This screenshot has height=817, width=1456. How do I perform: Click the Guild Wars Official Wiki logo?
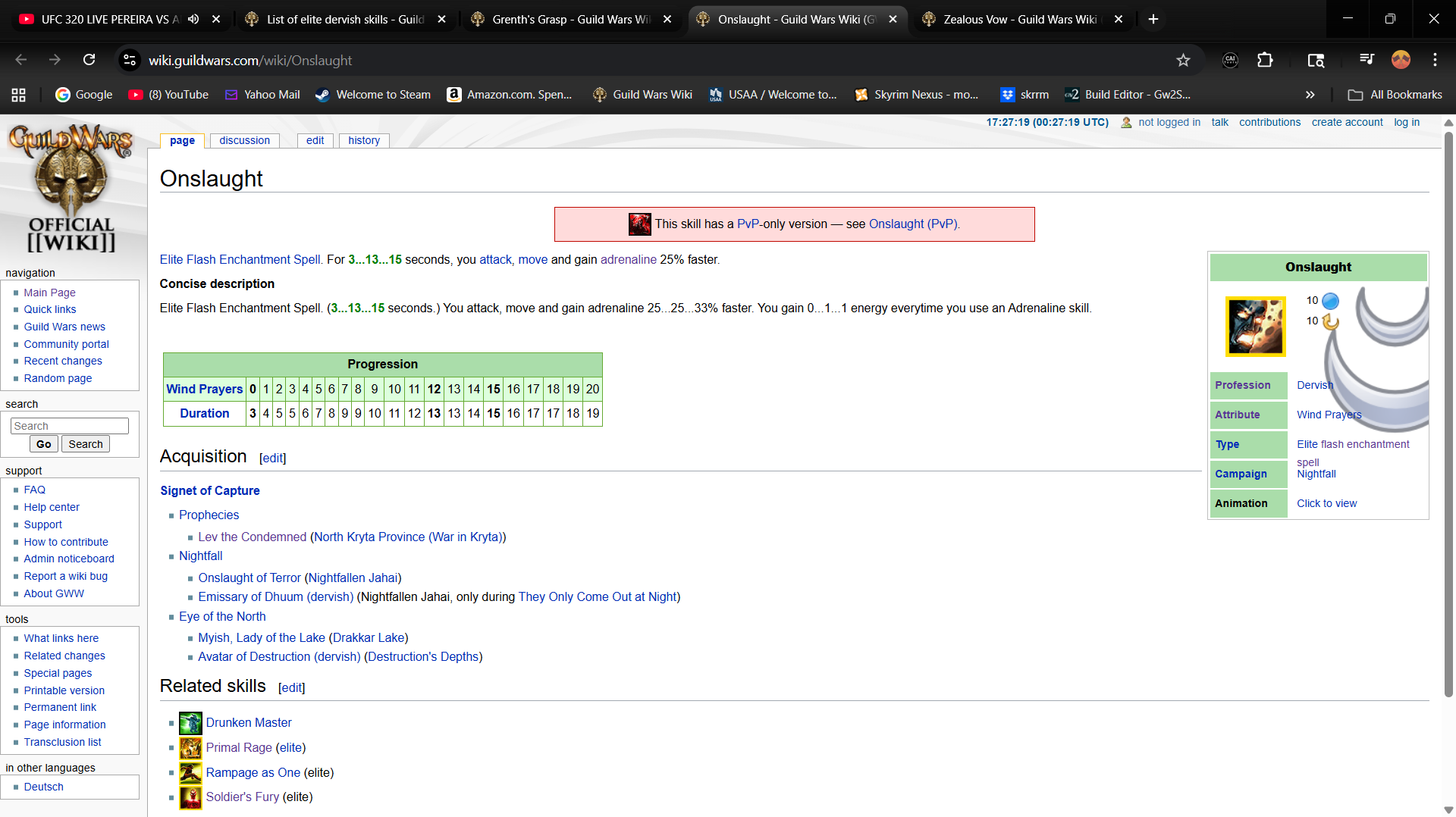point(71,189)
